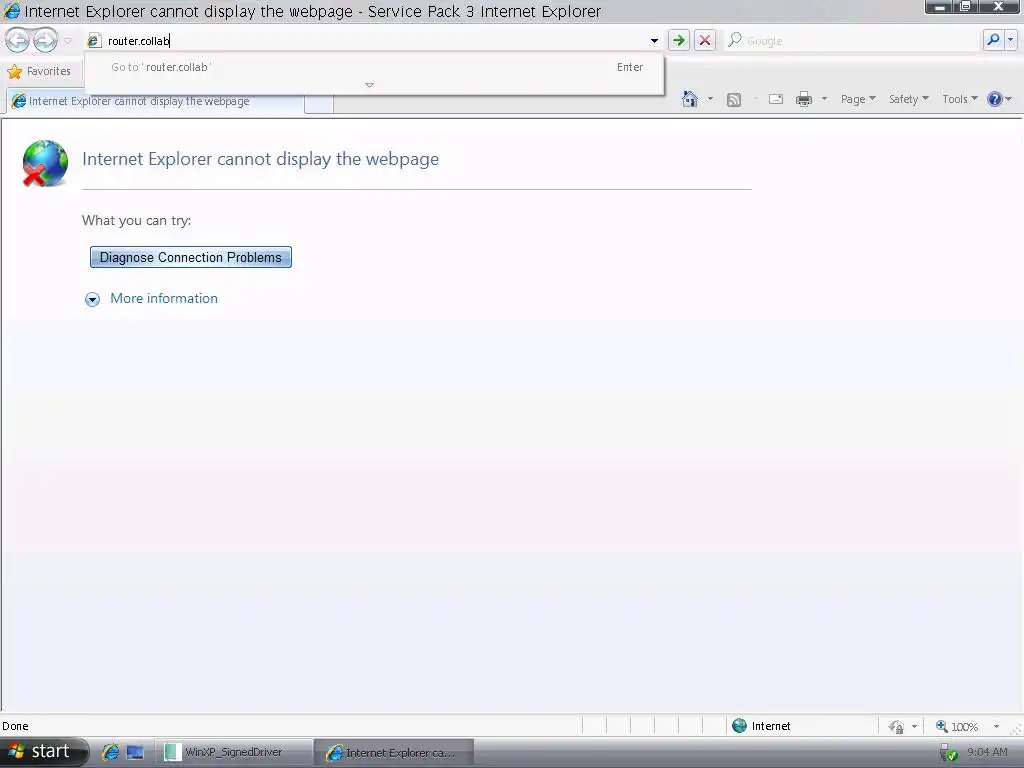Viewport: 1024px width, 768px height.
Task: Click the Home icon in command bar
Action: [x=690, y=99]
